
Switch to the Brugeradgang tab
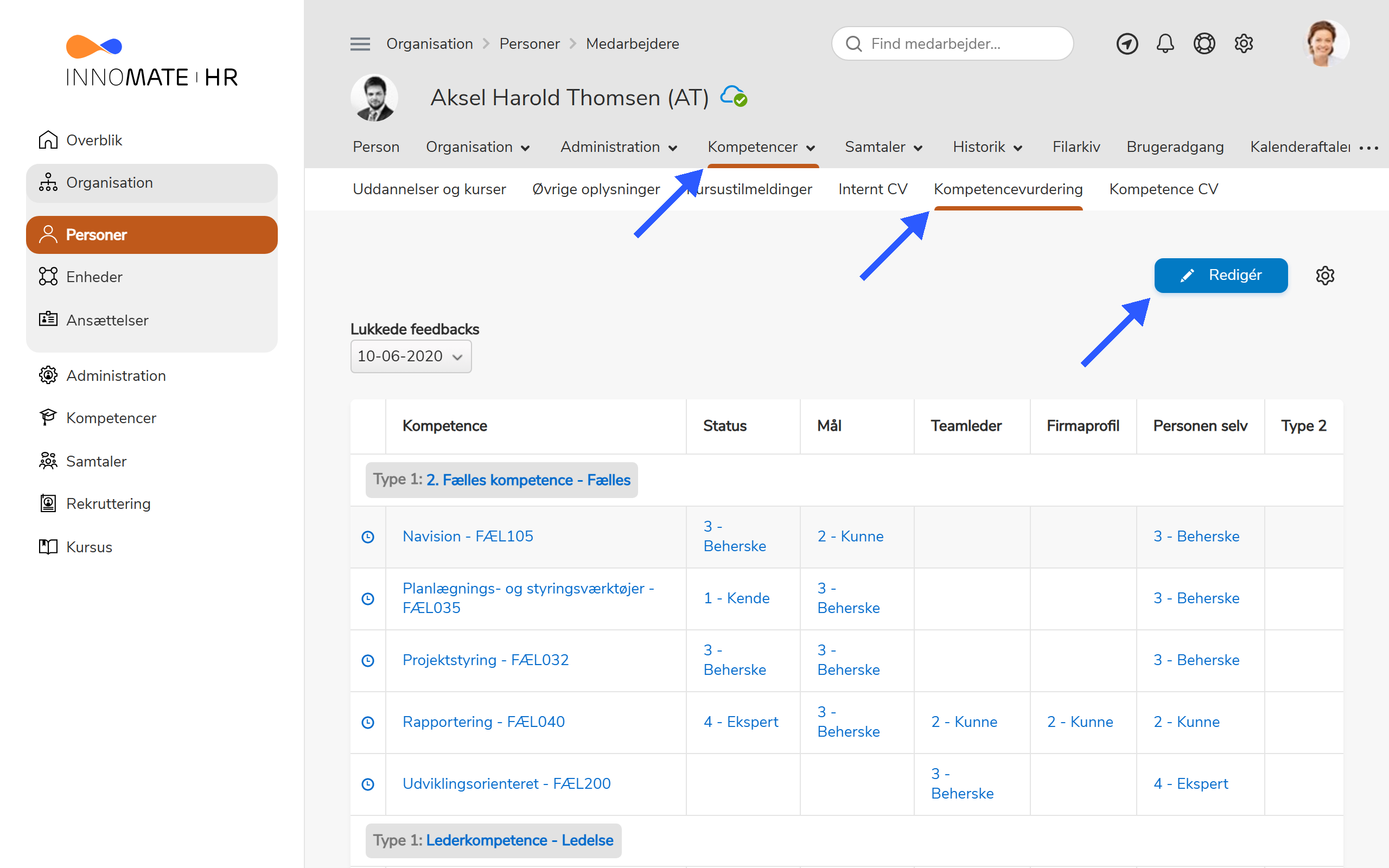point(1175,147)
